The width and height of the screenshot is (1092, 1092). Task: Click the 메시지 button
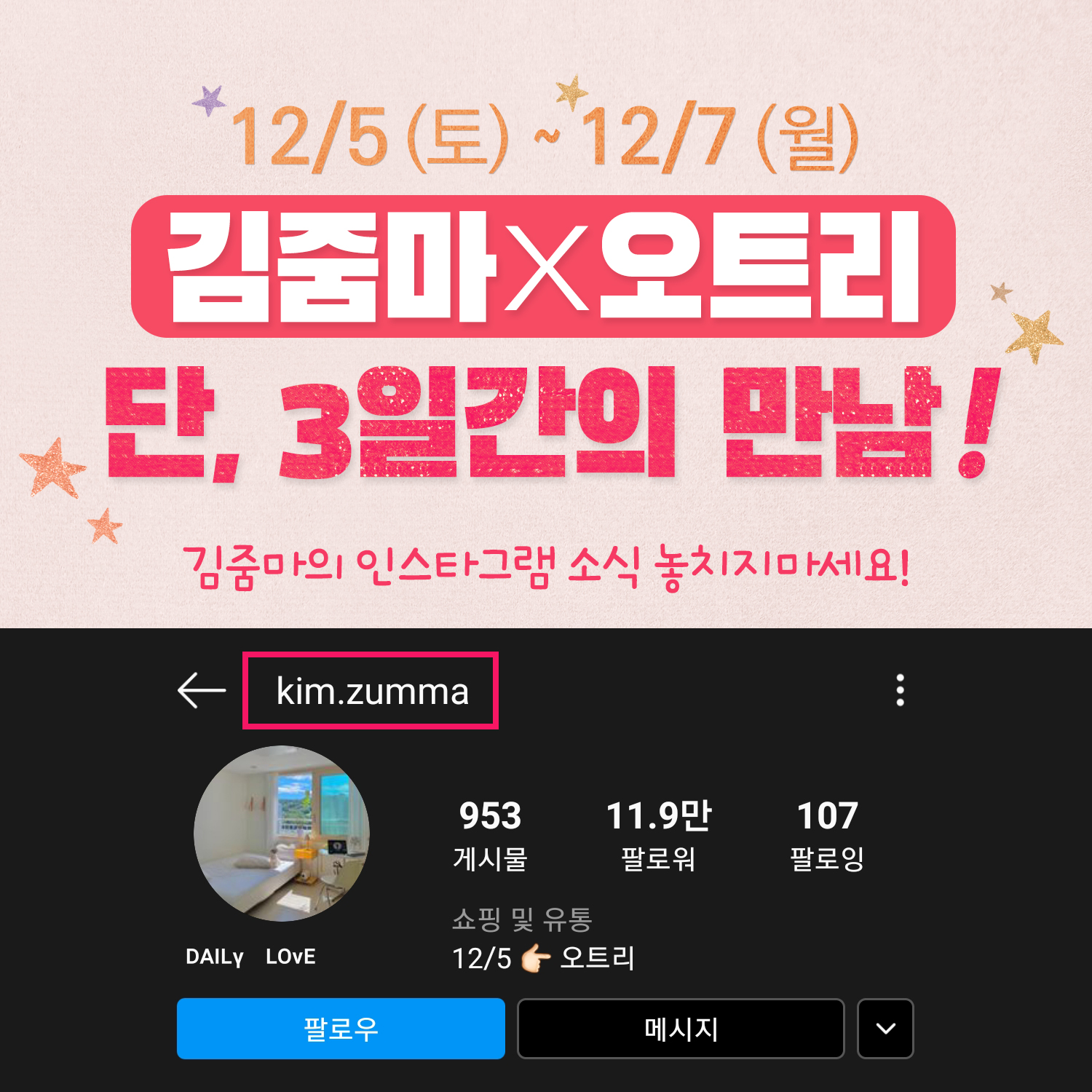[681, 1029]
